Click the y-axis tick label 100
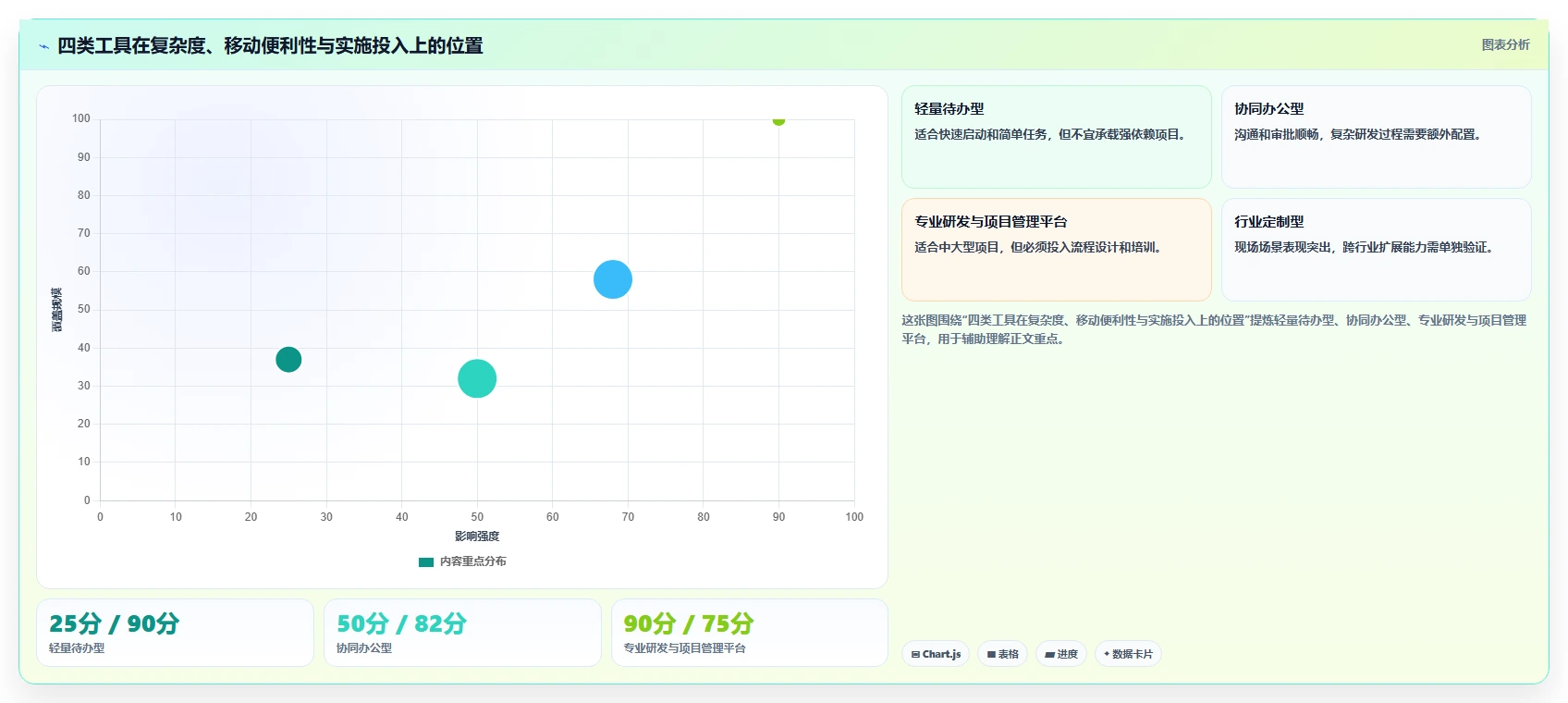The image size is (1568, 703). click(x=81, y=118)
